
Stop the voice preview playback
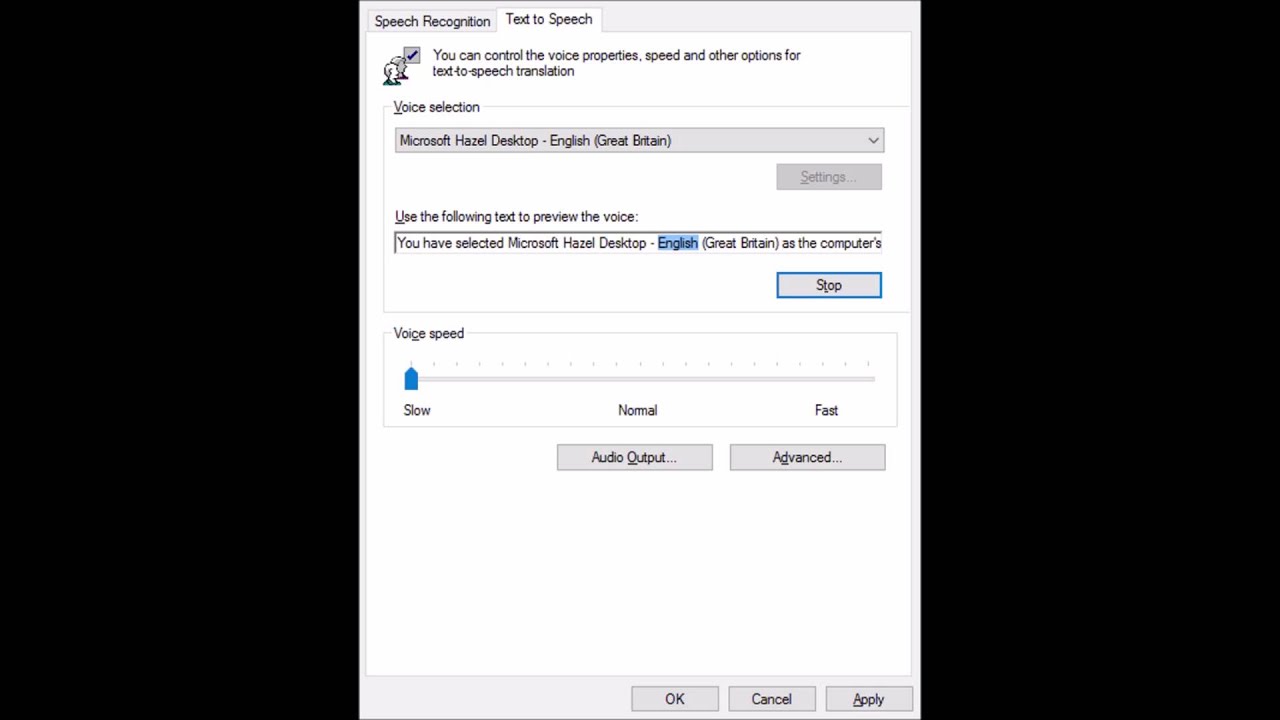tap(829, 285)
